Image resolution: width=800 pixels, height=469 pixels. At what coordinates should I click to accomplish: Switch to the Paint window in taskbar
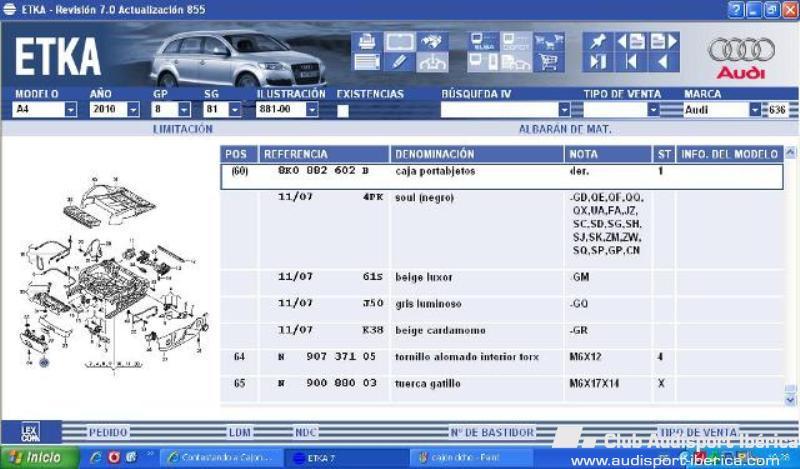point(471,458)
